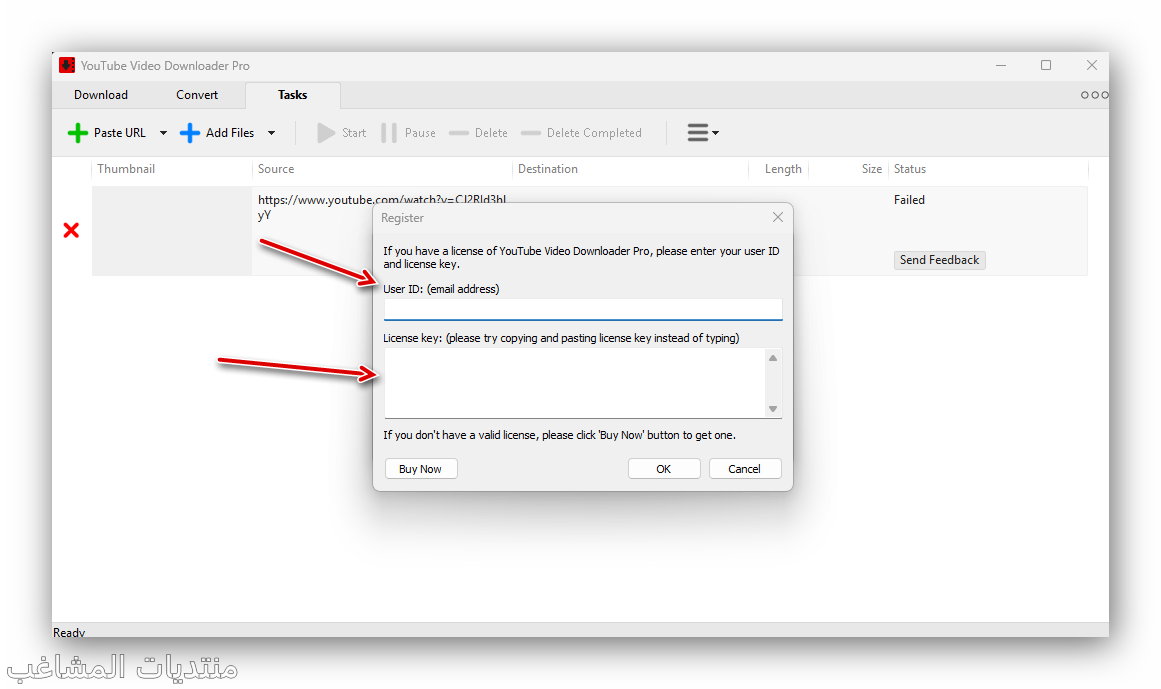1161x689 pixels.
Task: Click the Size column header
Action: tap(871, 169)
